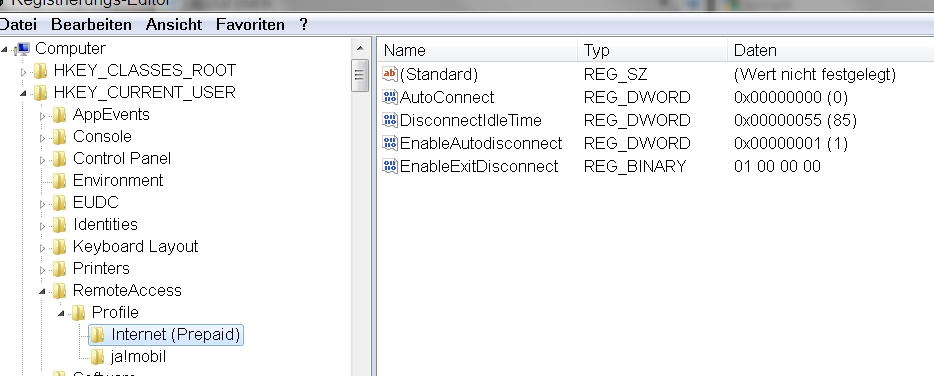Click the (Wert nicht festgelegt) data cell
Viewport: 934px width, 376px height.
coord(815,74)
